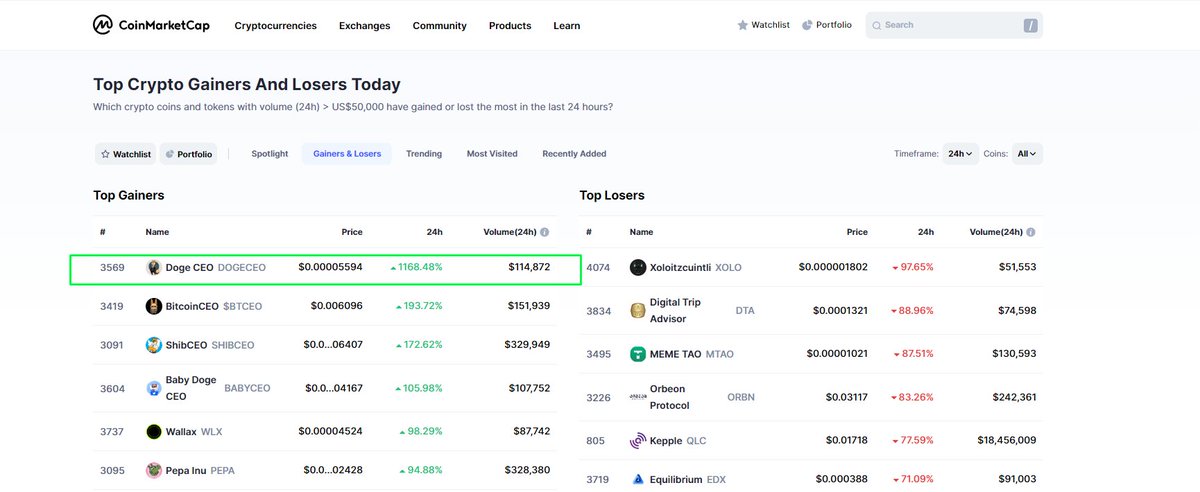This screenshot has height=492, width=1200.
Task: Click the 193.72% gain value
Action: tap(418, 306)
